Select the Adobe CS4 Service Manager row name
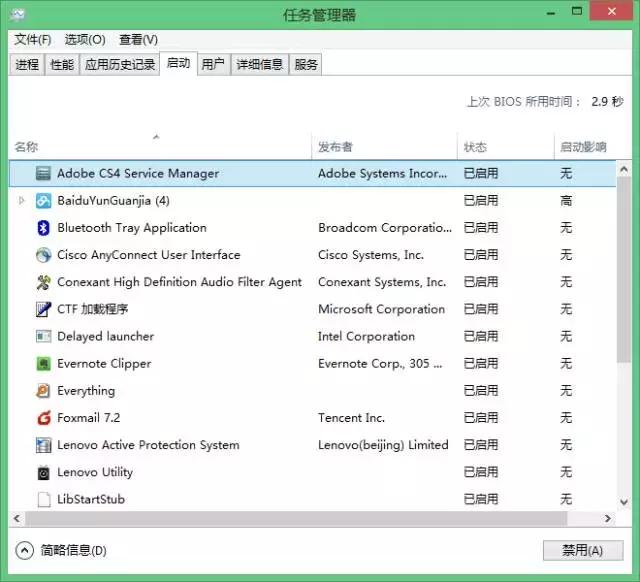640x582 pixels. tap(138, 173)
